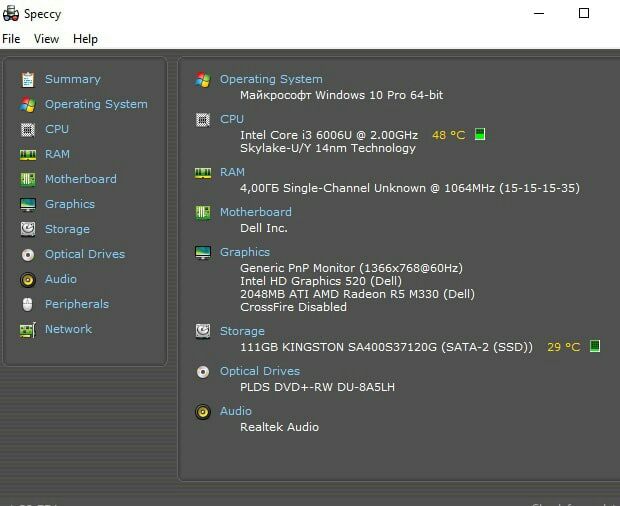Click the Windows flag icon beside Operating System heading
Viewport: 620px width, 506px height.
click(203, 79)
